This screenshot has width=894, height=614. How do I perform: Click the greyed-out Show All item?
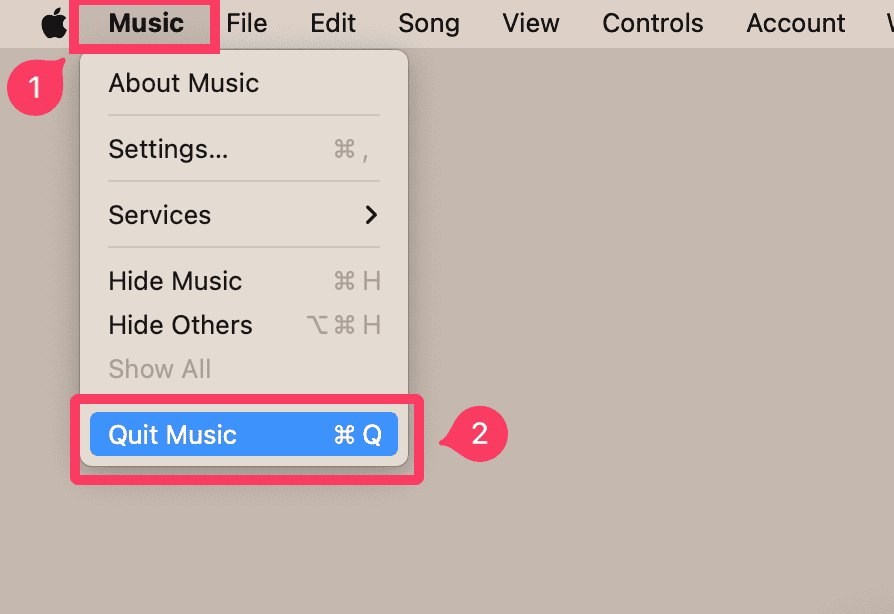(160, 369)
